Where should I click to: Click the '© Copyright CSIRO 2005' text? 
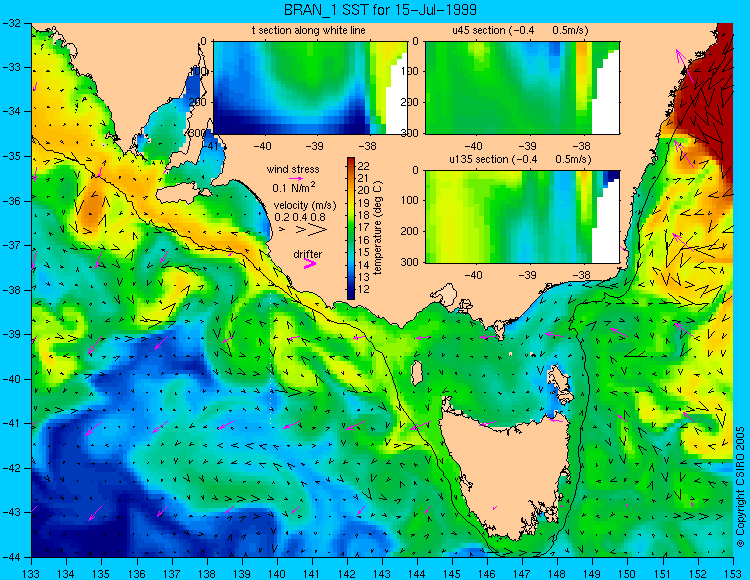(740, 487)
